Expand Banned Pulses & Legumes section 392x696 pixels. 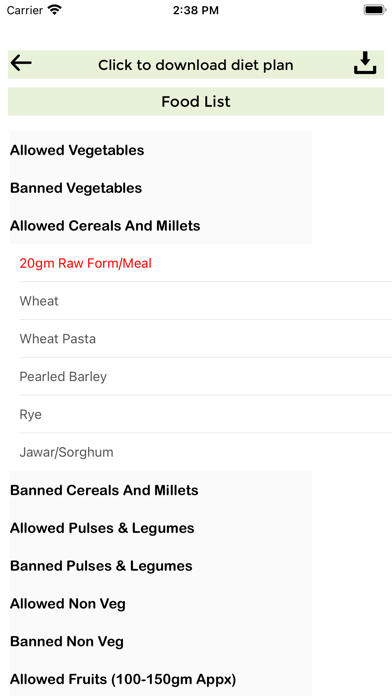point(161,566)
